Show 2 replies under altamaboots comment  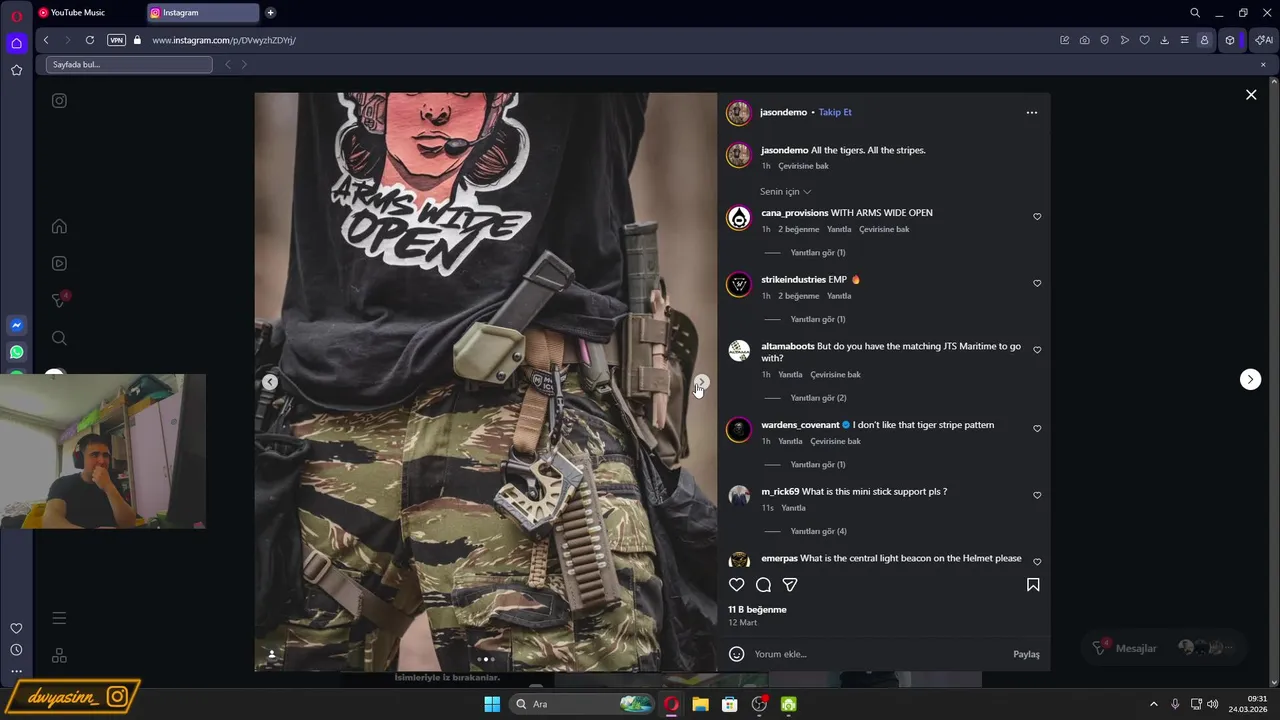click(818, 398)
